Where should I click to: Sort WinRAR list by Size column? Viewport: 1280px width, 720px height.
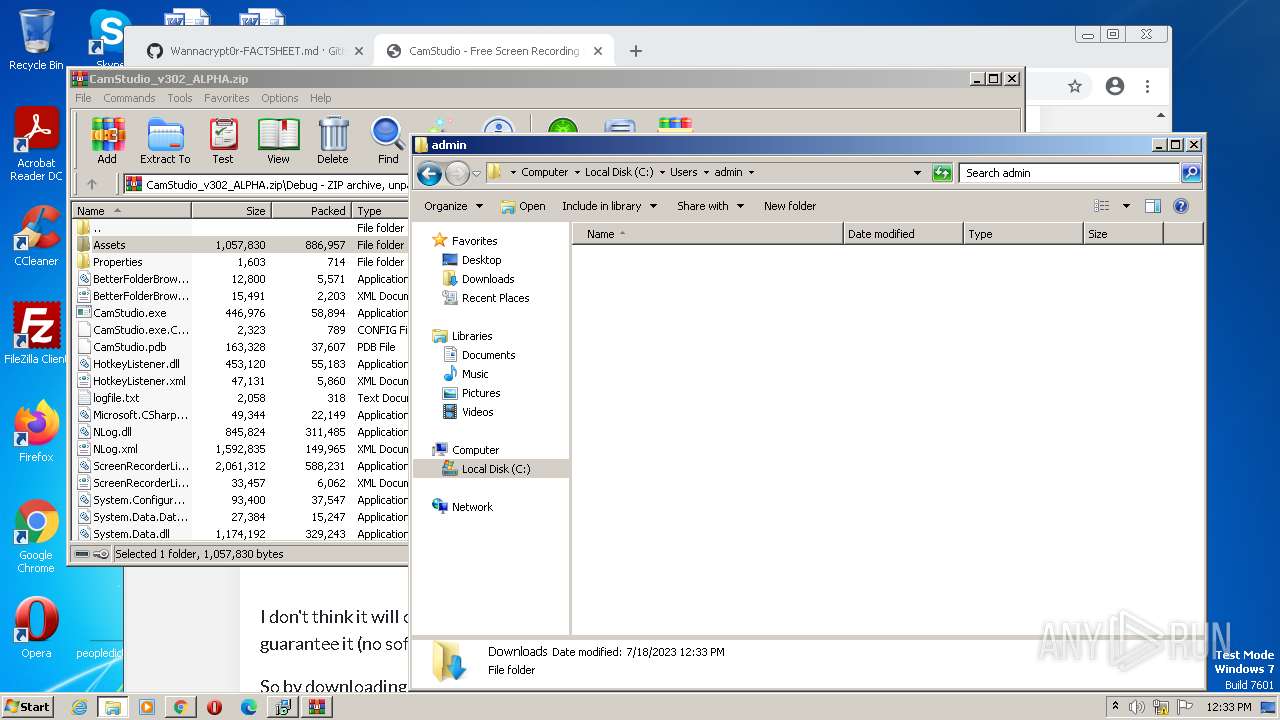tap(231, 211)
